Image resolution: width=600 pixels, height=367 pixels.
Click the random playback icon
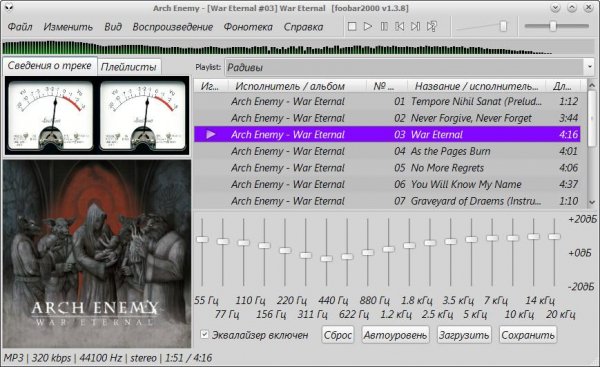coord(432,26)
